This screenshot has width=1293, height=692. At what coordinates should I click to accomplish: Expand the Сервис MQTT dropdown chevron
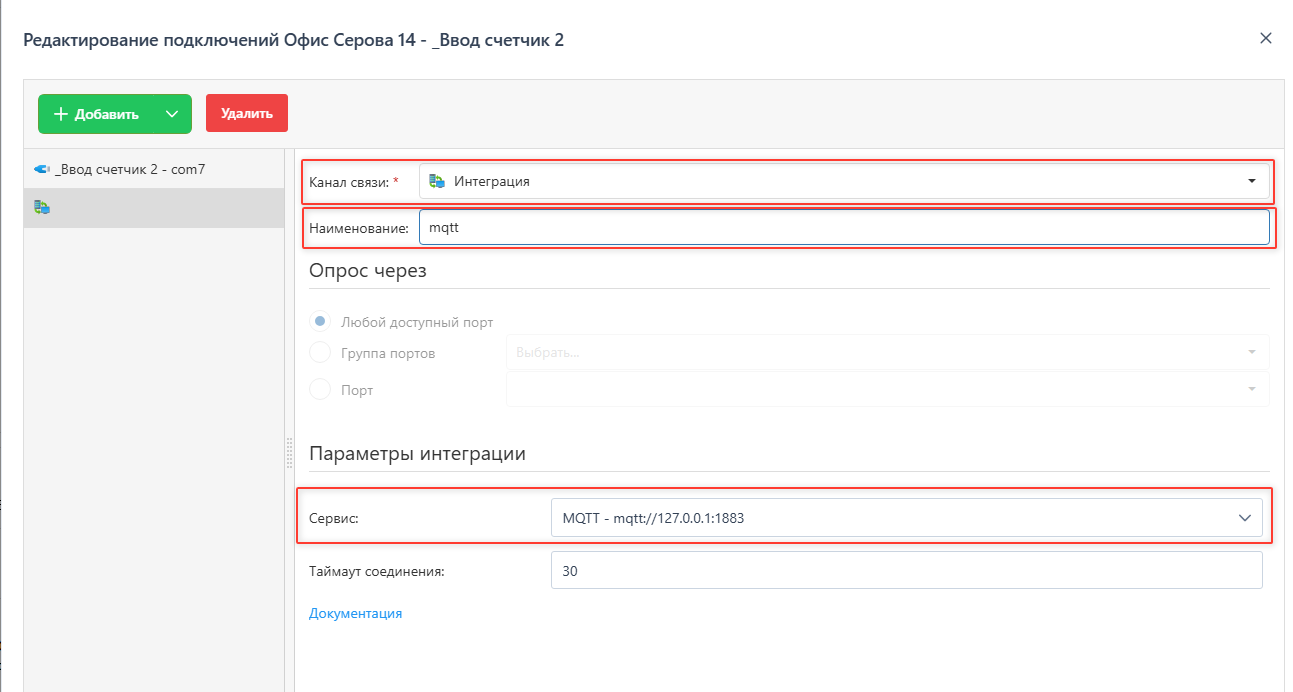(1244, 518)
